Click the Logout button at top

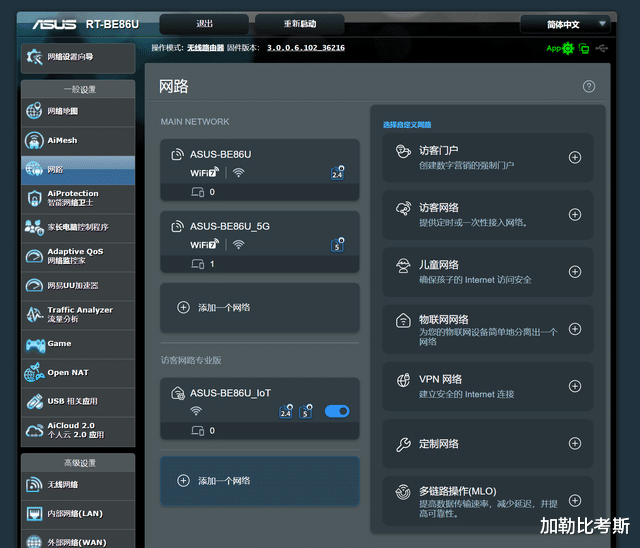coord(204,24)
